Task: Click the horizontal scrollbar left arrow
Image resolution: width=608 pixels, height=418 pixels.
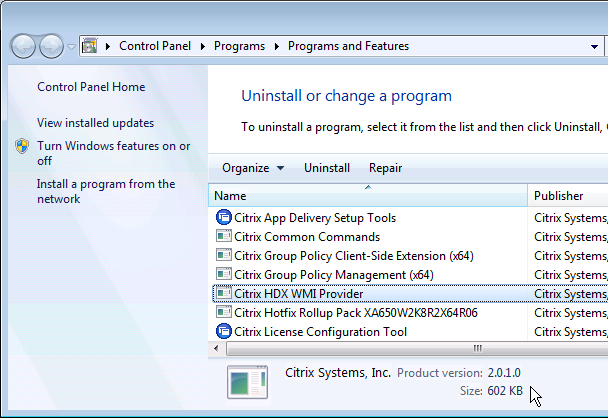Action: pyautogui.click(x=216, y=348)
